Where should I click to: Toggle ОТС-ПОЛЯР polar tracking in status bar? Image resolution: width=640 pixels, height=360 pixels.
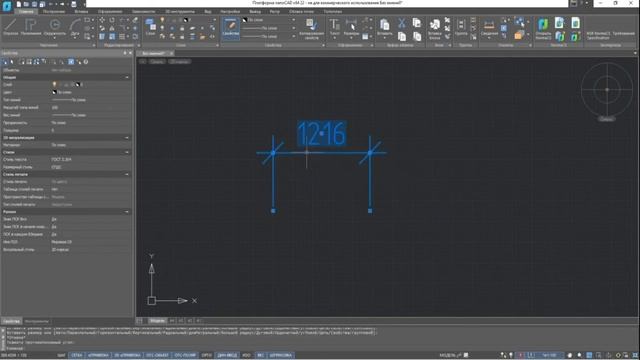[185, 355]
